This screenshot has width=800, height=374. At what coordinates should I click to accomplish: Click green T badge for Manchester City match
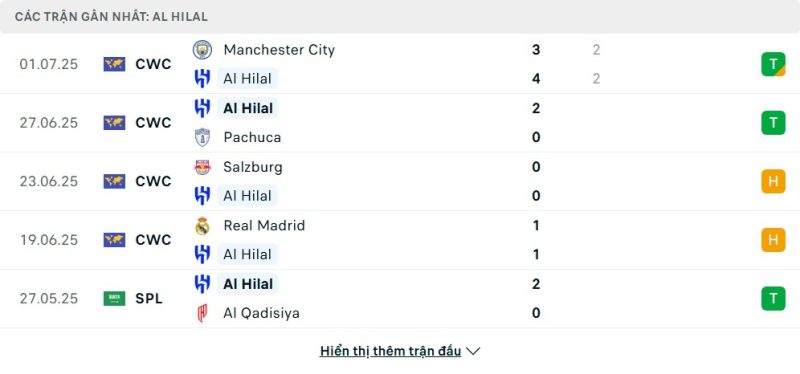(x=773, y=64)
